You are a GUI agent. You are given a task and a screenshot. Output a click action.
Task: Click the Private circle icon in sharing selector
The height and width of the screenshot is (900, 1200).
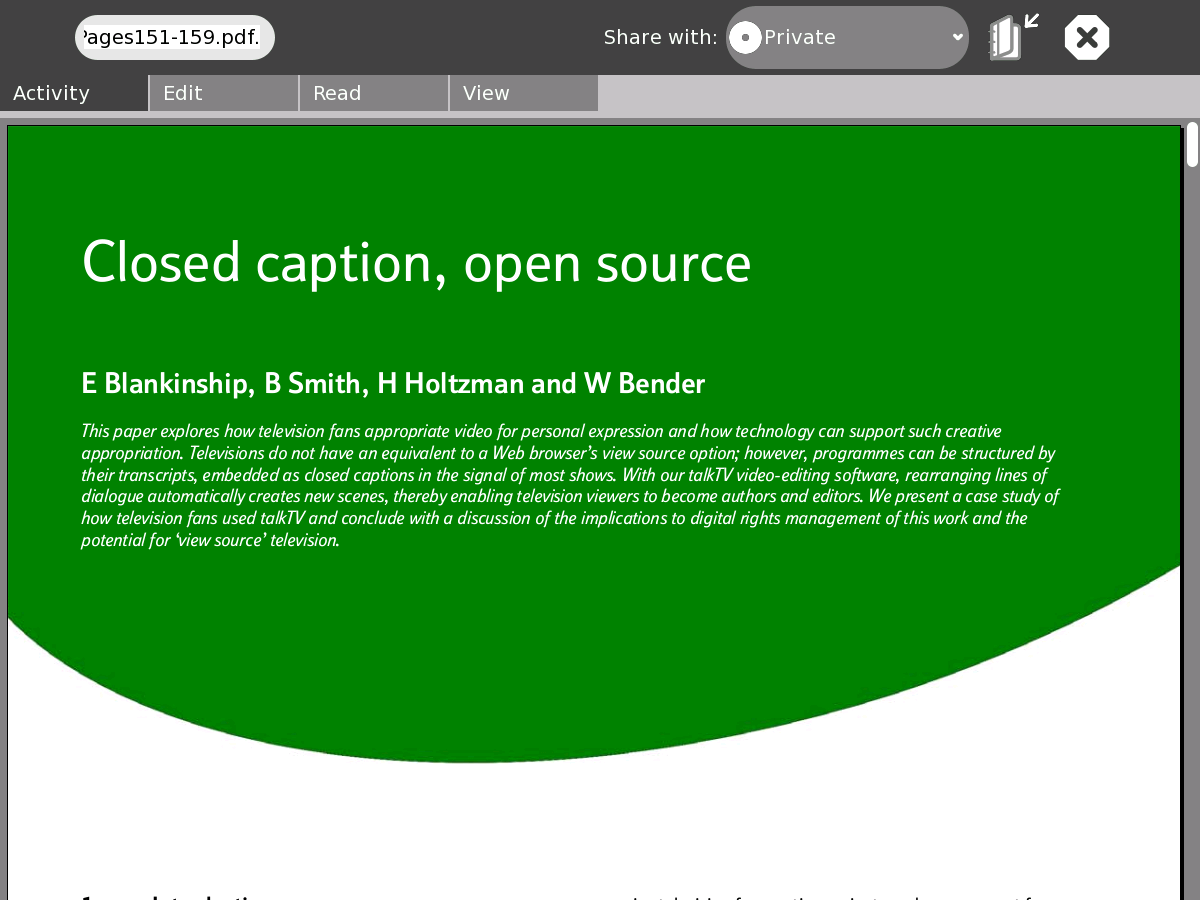pyautogui.click(x=745, y=38)
